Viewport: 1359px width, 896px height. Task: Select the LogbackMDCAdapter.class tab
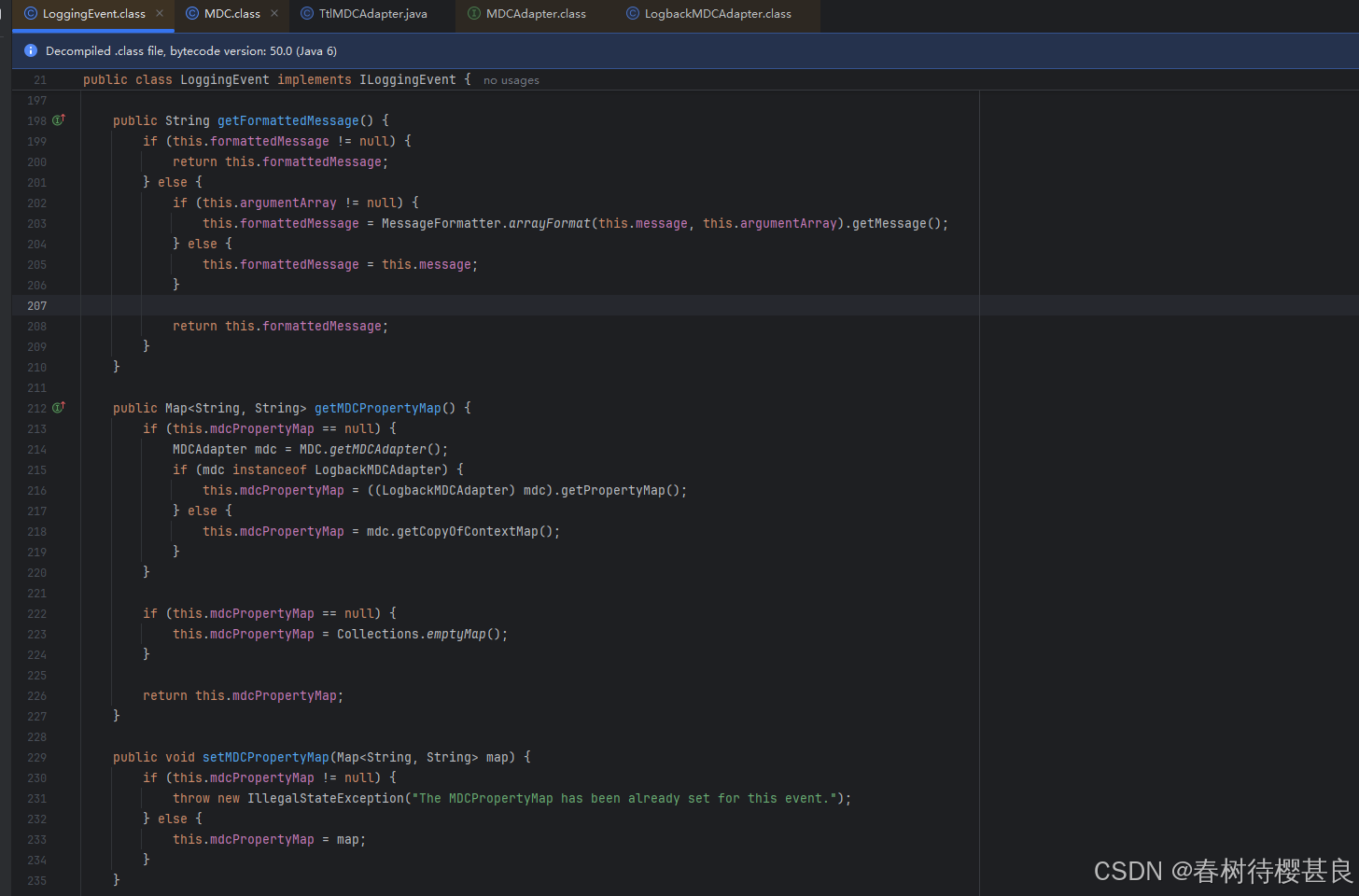tap(717, 14)
